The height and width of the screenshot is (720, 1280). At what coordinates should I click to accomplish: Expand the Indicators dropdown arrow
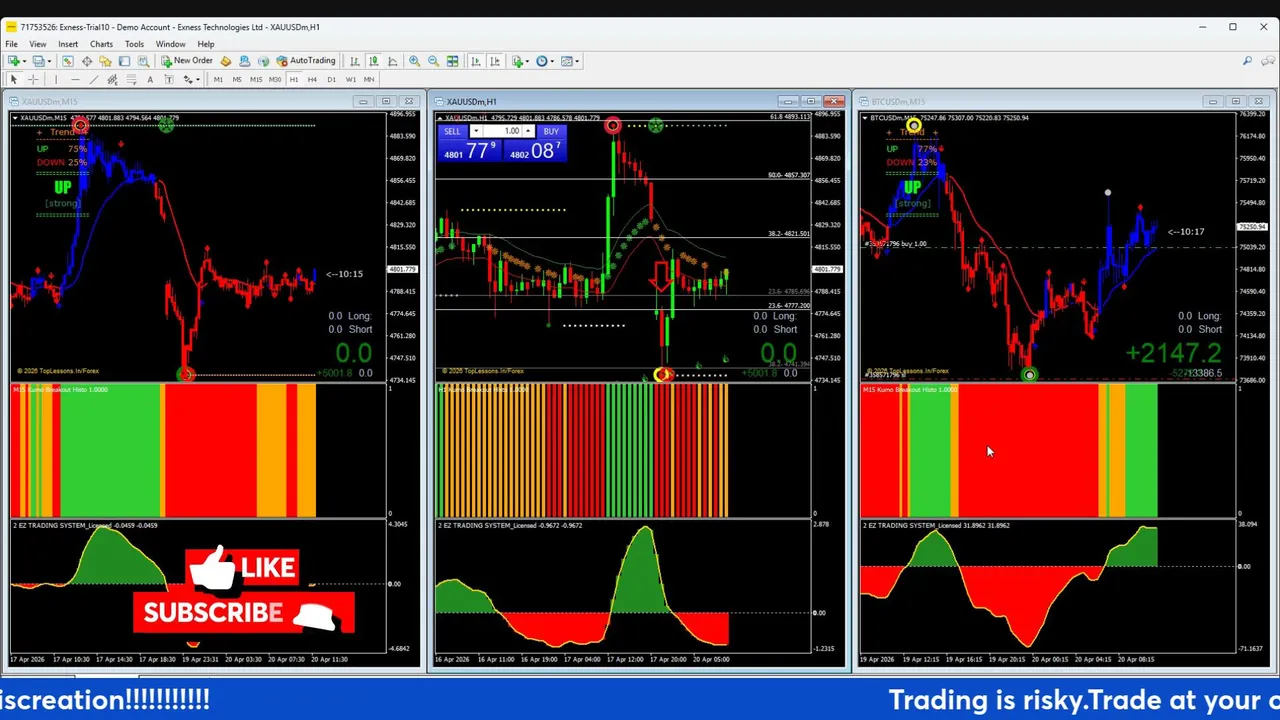point(527,61)
